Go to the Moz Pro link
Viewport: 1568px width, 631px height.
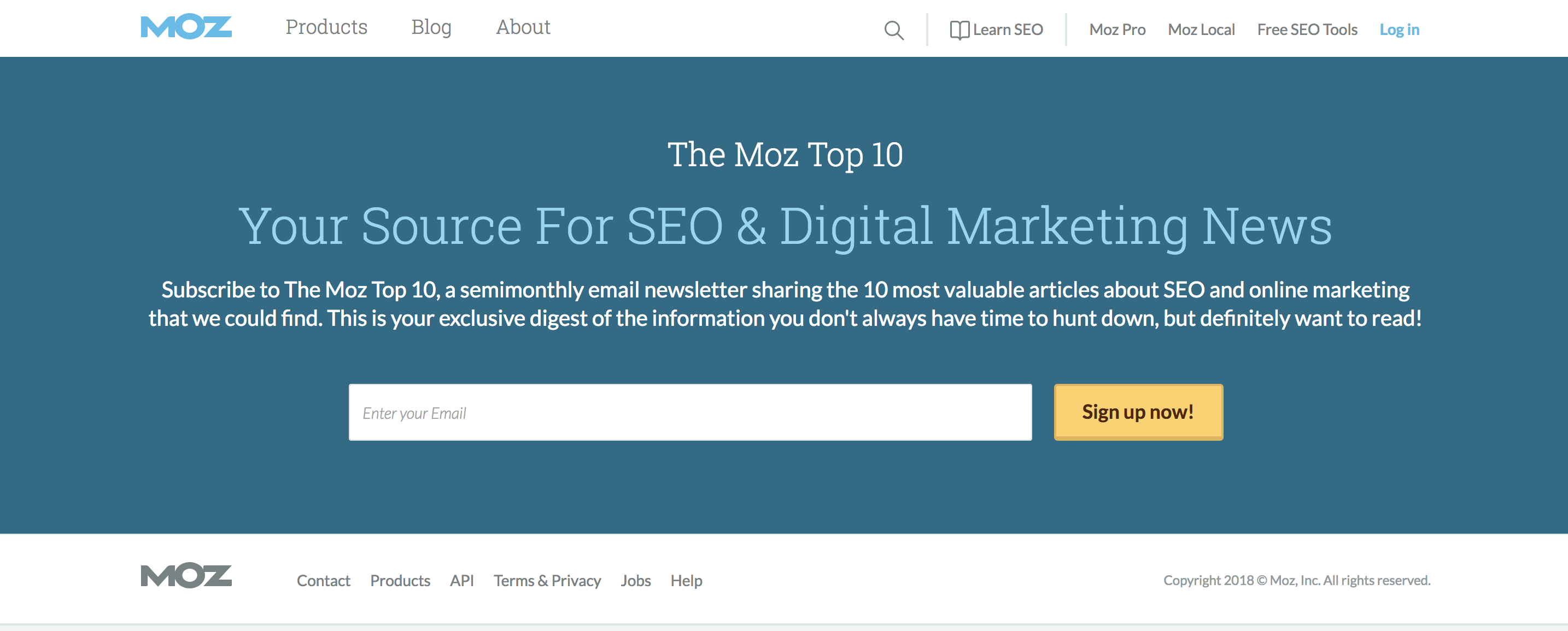pos(1117,30)
